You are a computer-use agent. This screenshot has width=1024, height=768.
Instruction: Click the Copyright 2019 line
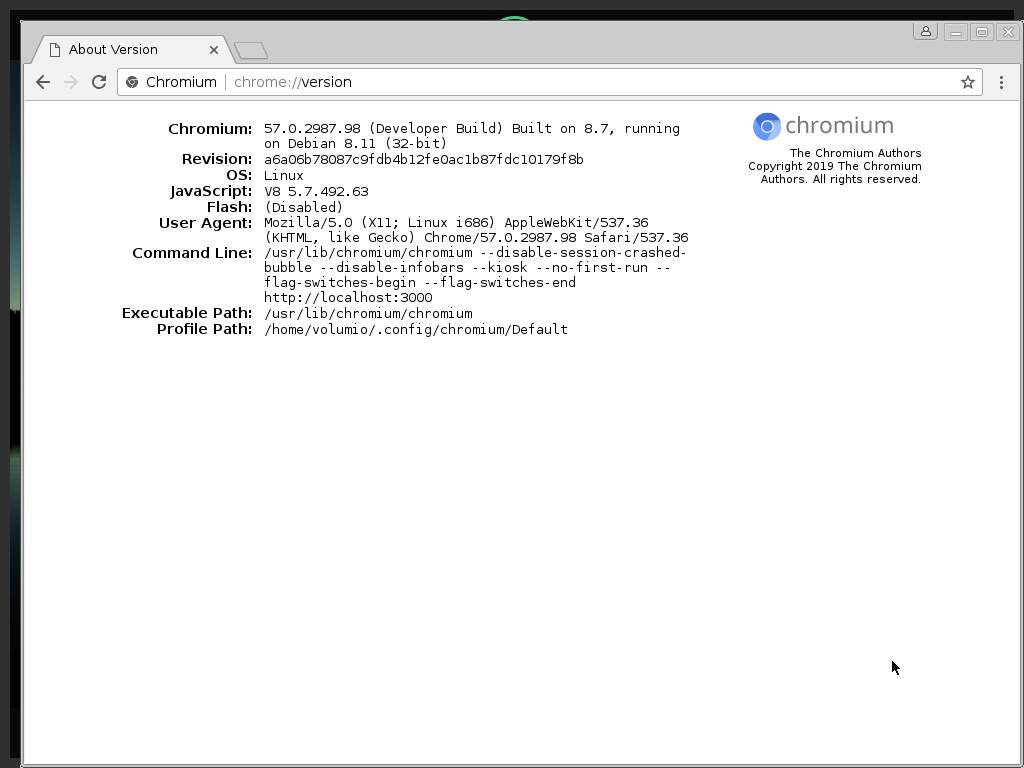(835, 172)
